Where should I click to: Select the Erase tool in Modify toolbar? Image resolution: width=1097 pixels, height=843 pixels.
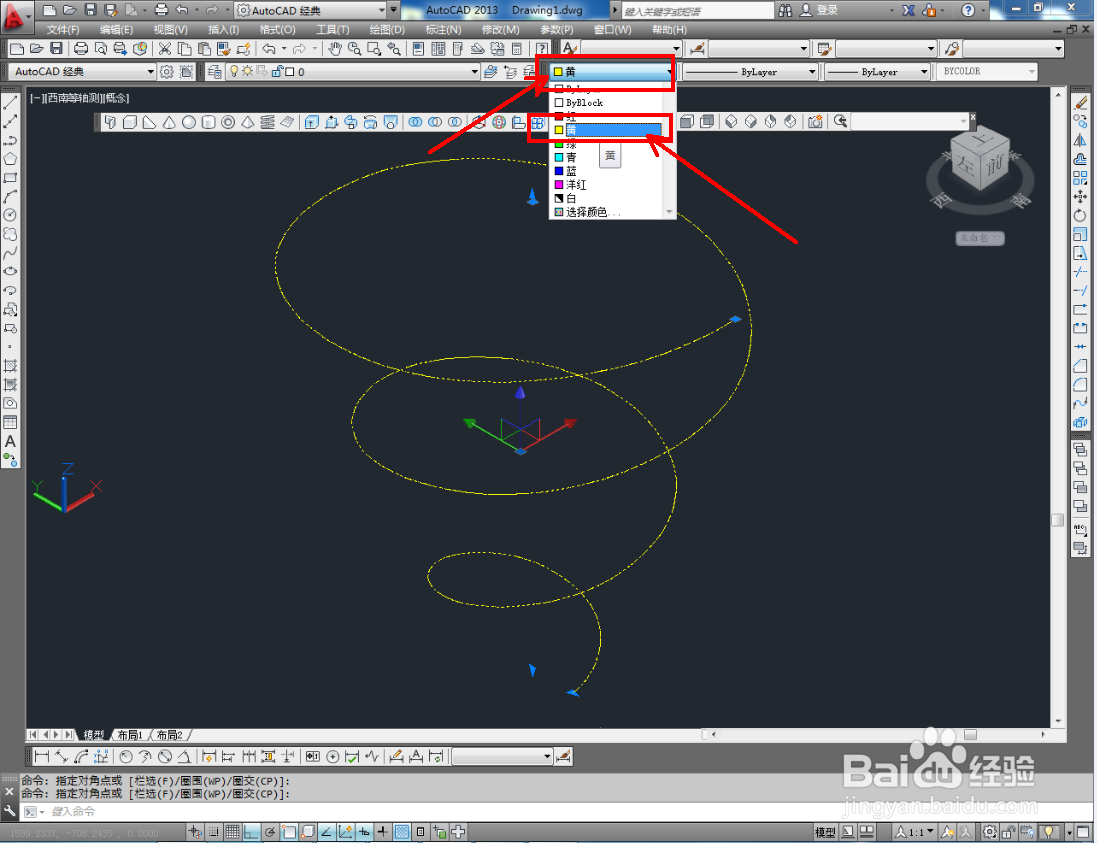click(x=1081, y=103)
